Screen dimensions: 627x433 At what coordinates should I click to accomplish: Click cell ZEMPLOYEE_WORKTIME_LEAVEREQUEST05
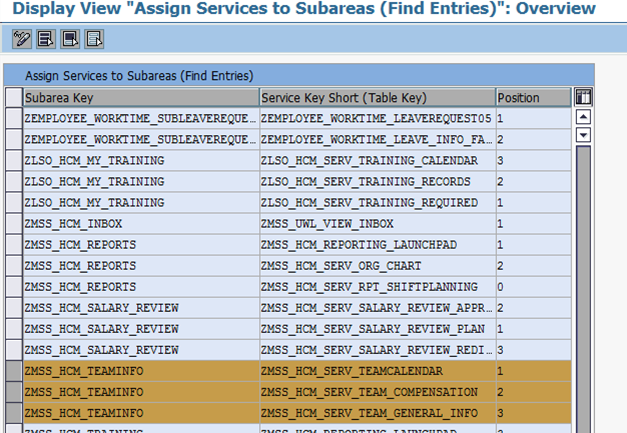377,118
